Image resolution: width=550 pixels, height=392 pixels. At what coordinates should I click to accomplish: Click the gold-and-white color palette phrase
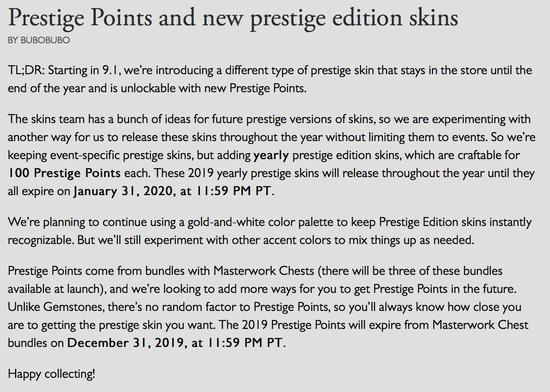256,222
